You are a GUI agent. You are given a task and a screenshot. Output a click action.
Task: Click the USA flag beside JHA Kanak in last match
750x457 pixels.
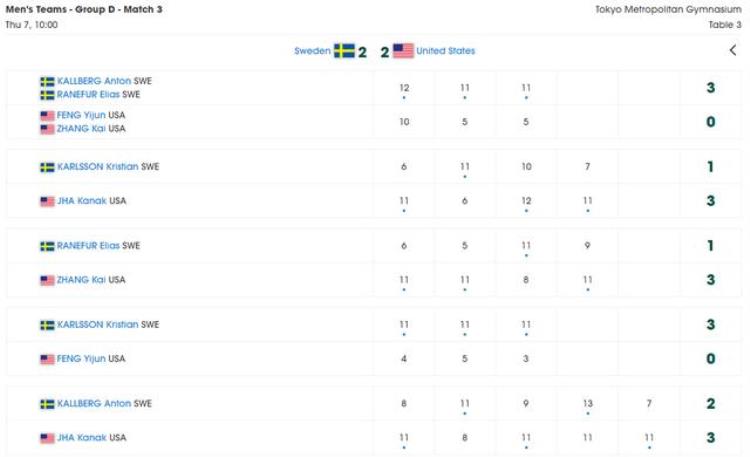(x=47, y=438)
